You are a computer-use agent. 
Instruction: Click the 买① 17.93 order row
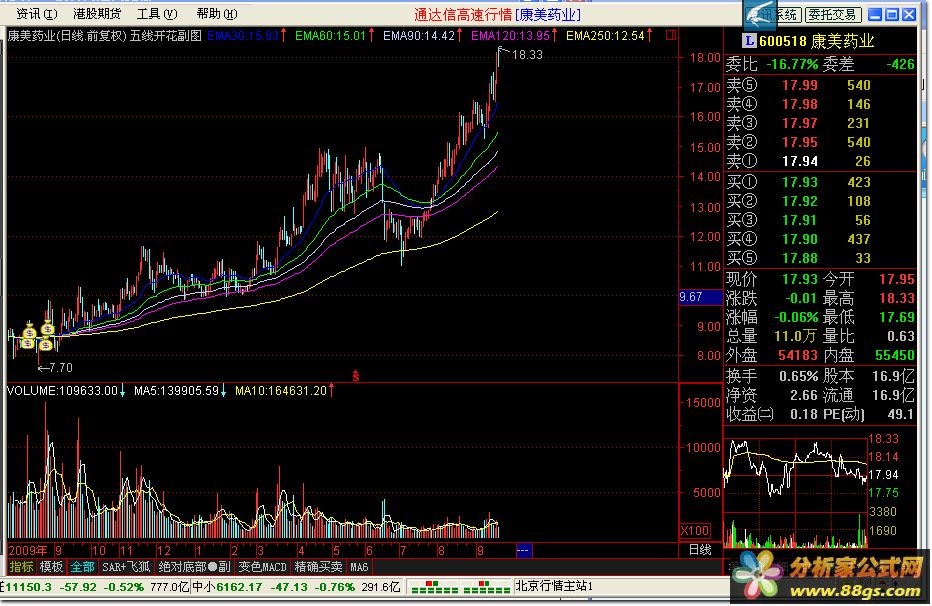pyautogui.click(x=820, y=182)
